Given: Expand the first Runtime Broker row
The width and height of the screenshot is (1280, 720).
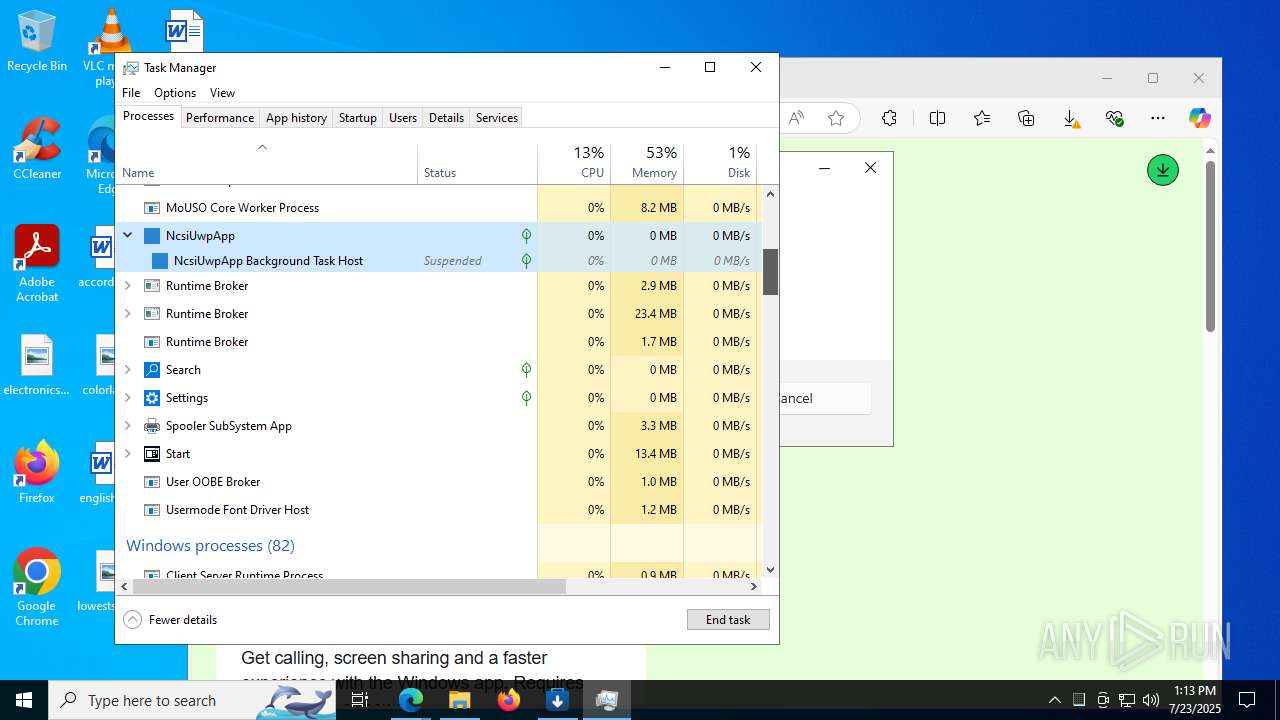Looking at the screenshot, I should [x=127, y=286].
